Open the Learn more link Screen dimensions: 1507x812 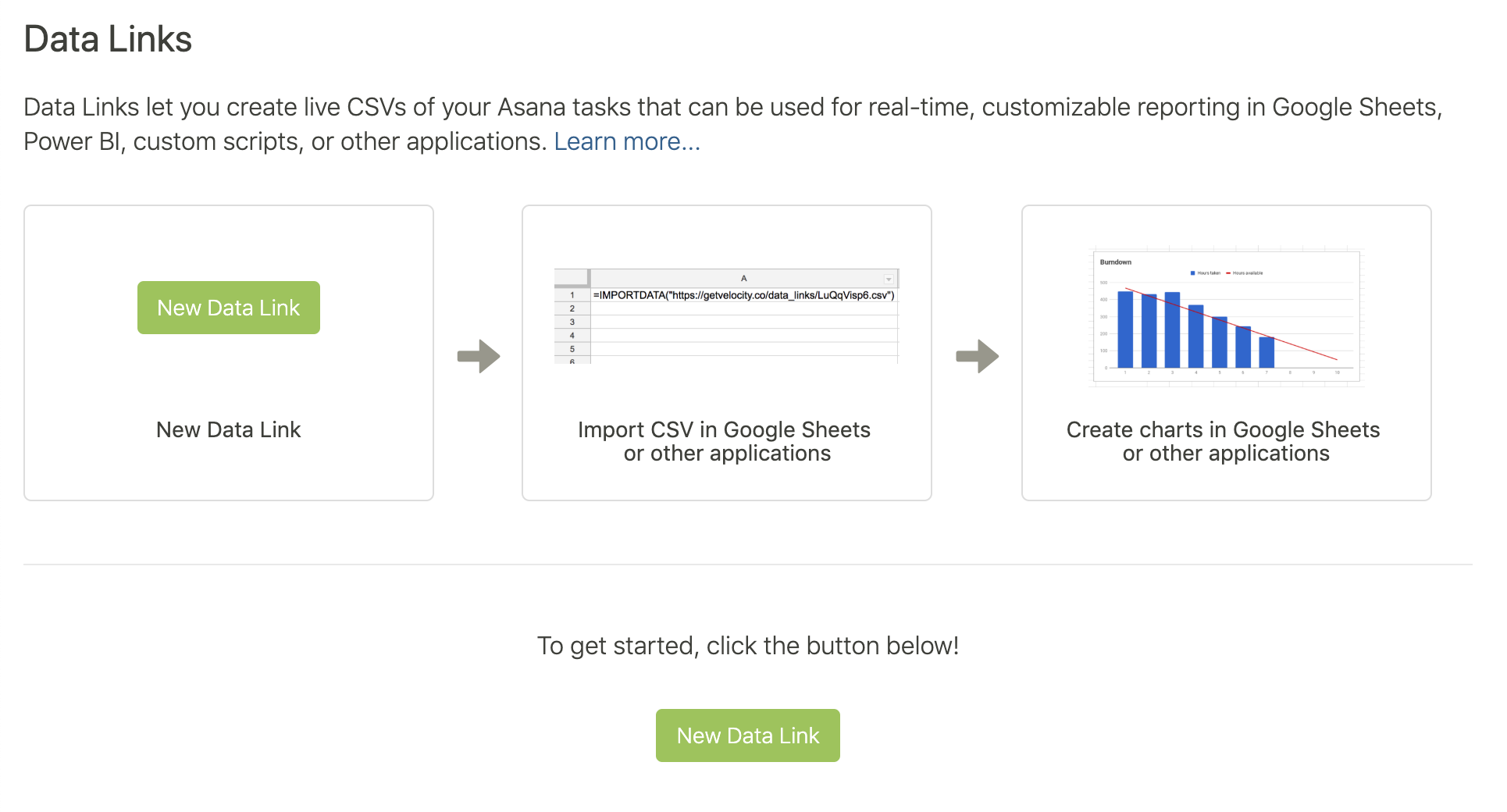(626, 141)
